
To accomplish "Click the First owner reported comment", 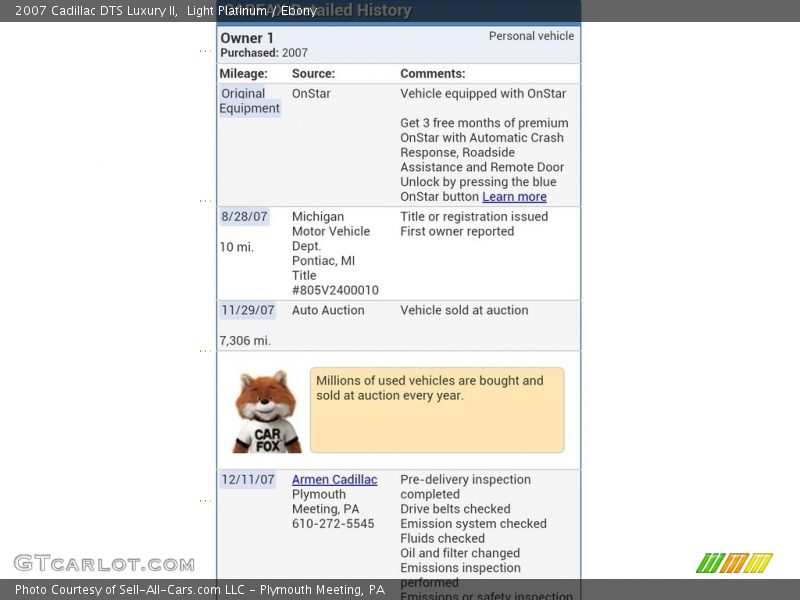I will coord(457,232).
